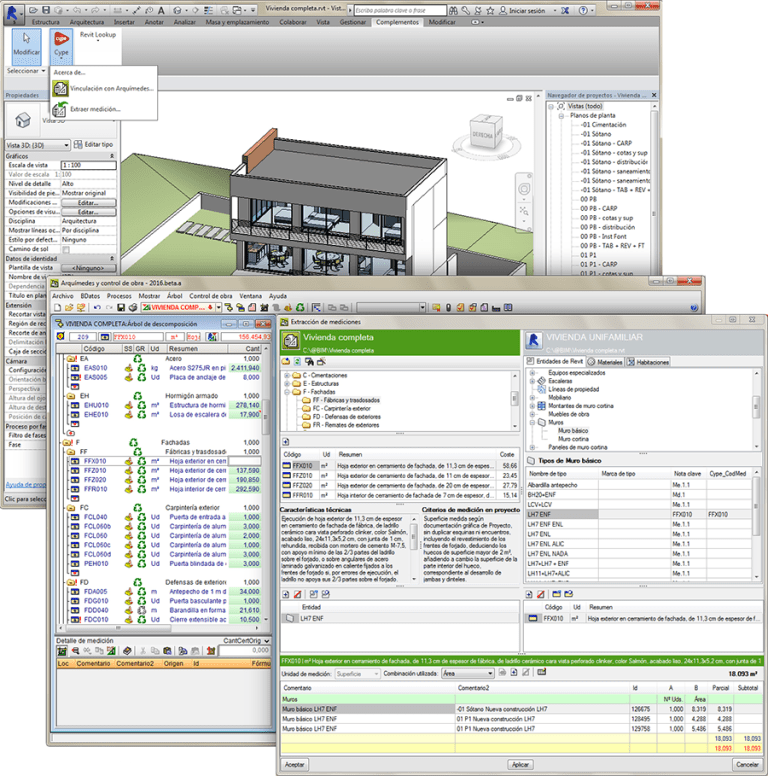
Task: Click the Cype add-in icon
Action: point(61,44)
